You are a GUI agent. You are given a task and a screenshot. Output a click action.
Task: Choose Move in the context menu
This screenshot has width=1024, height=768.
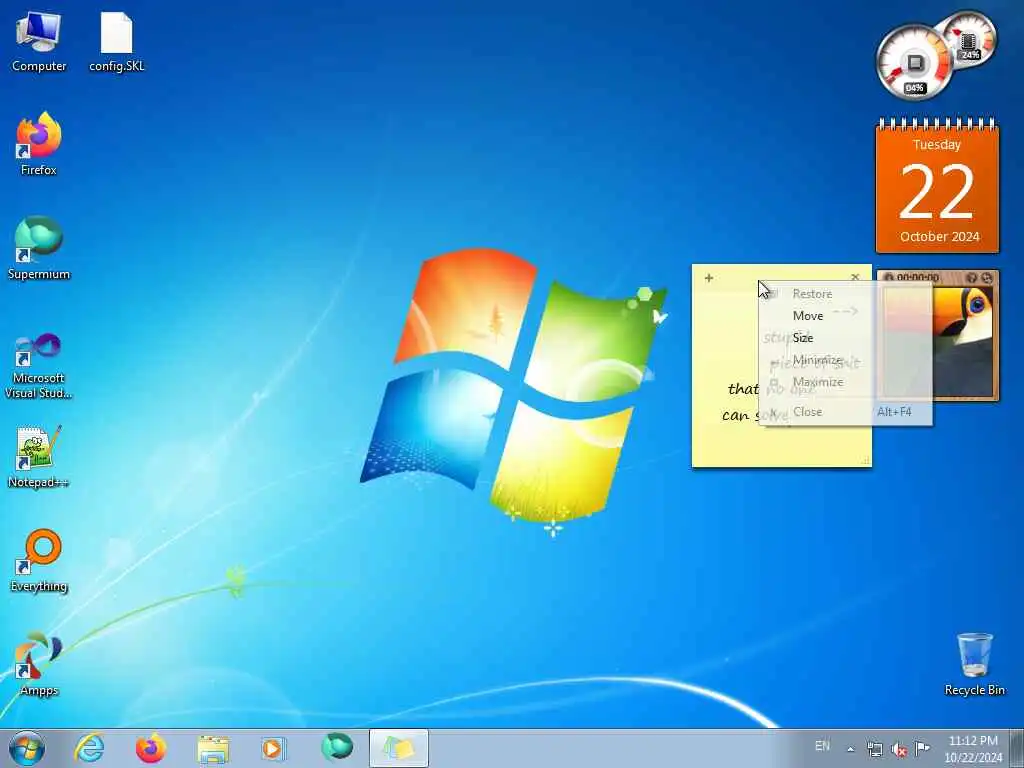pyautogui.click(x=845, y=315)
